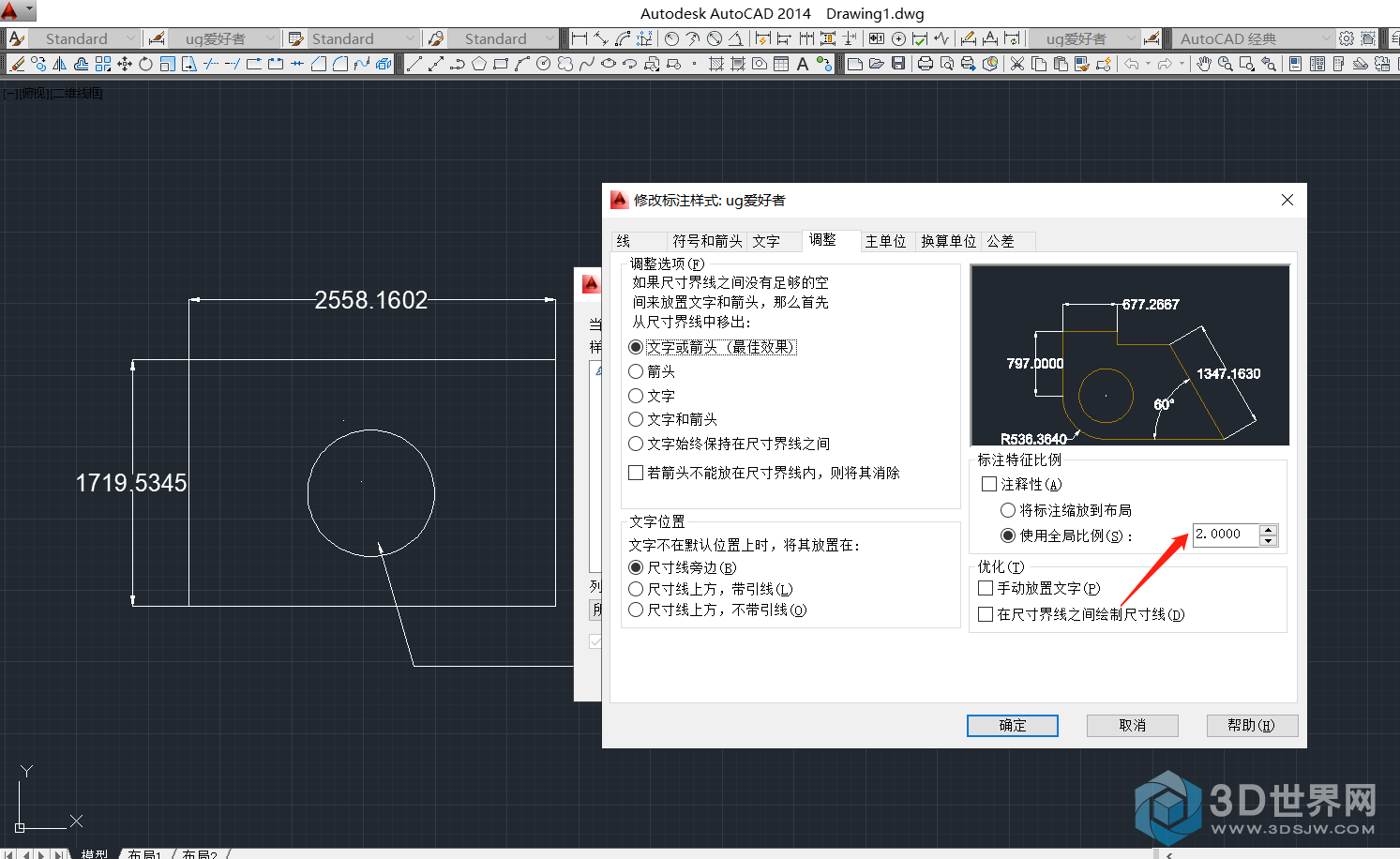The height and width of the screenshot is (859, 1400).
Task: Switch to the 文字 tab
Action: (x=774, y=241)
